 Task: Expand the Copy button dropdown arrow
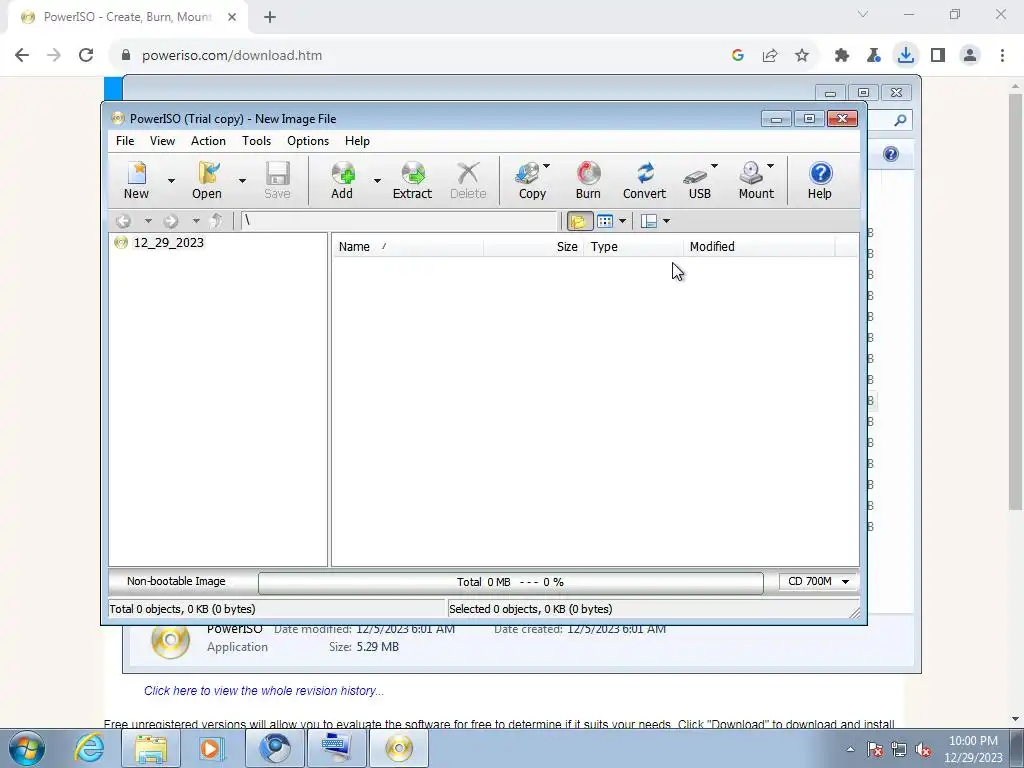pyautogui.click(x=547, y=167)
